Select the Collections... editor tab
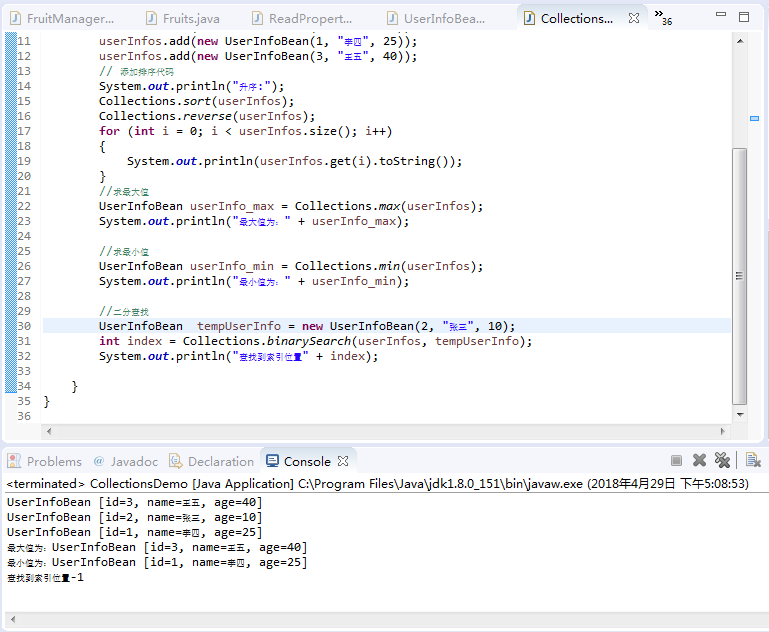 (x=577, y=19)
